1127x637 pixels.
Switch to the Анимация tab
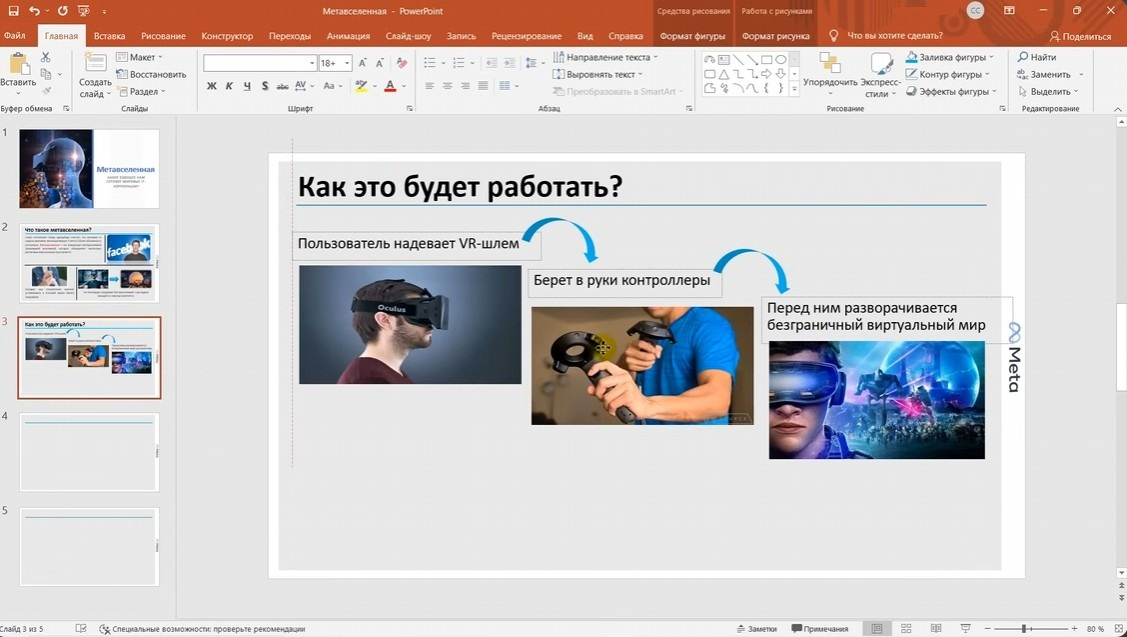(x=348, y=35)
